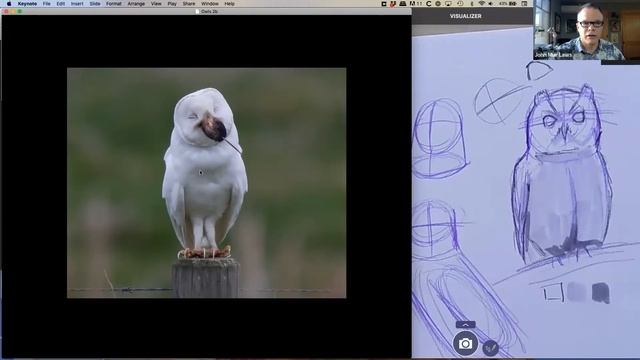Viewport: 640px width, 360px height.
Task: Close the Keynote window with red button
Action: pos(6,11)
